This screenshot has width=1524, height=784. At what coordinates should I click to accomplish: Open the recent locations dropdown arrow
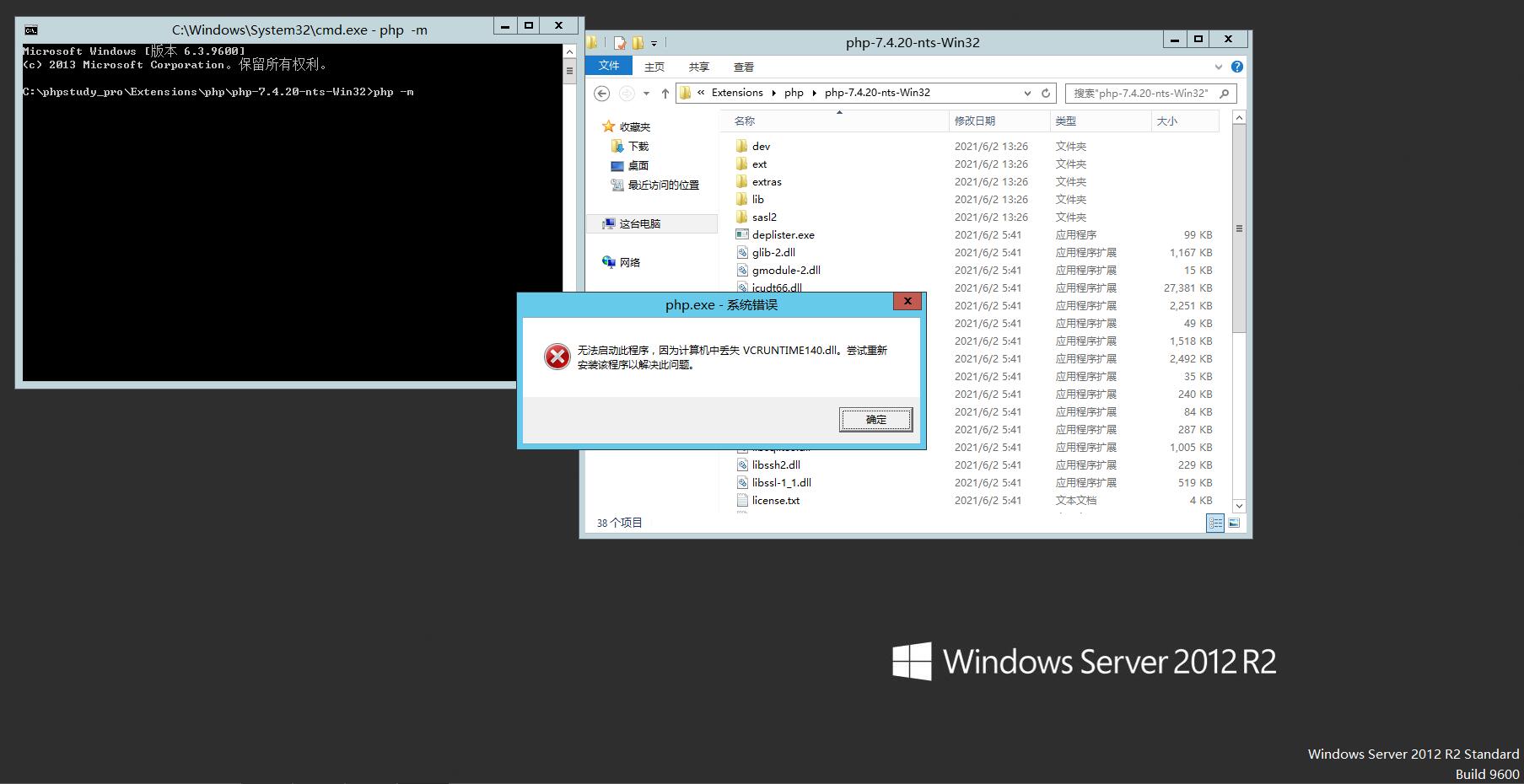(646, 94)
